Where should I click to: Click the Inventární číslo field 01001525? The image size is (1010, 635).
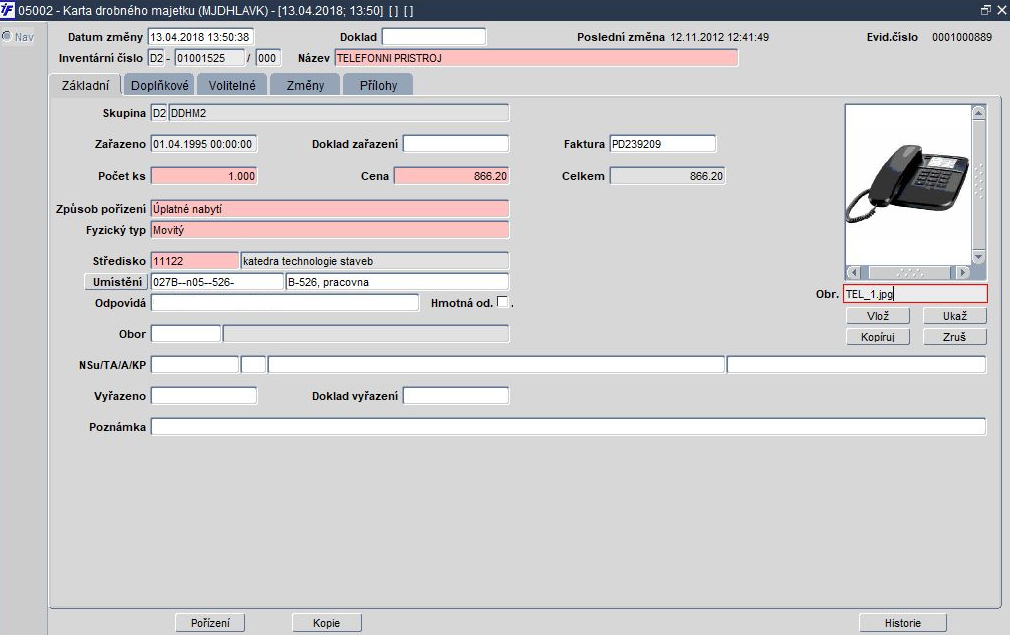tap(210, 58)
